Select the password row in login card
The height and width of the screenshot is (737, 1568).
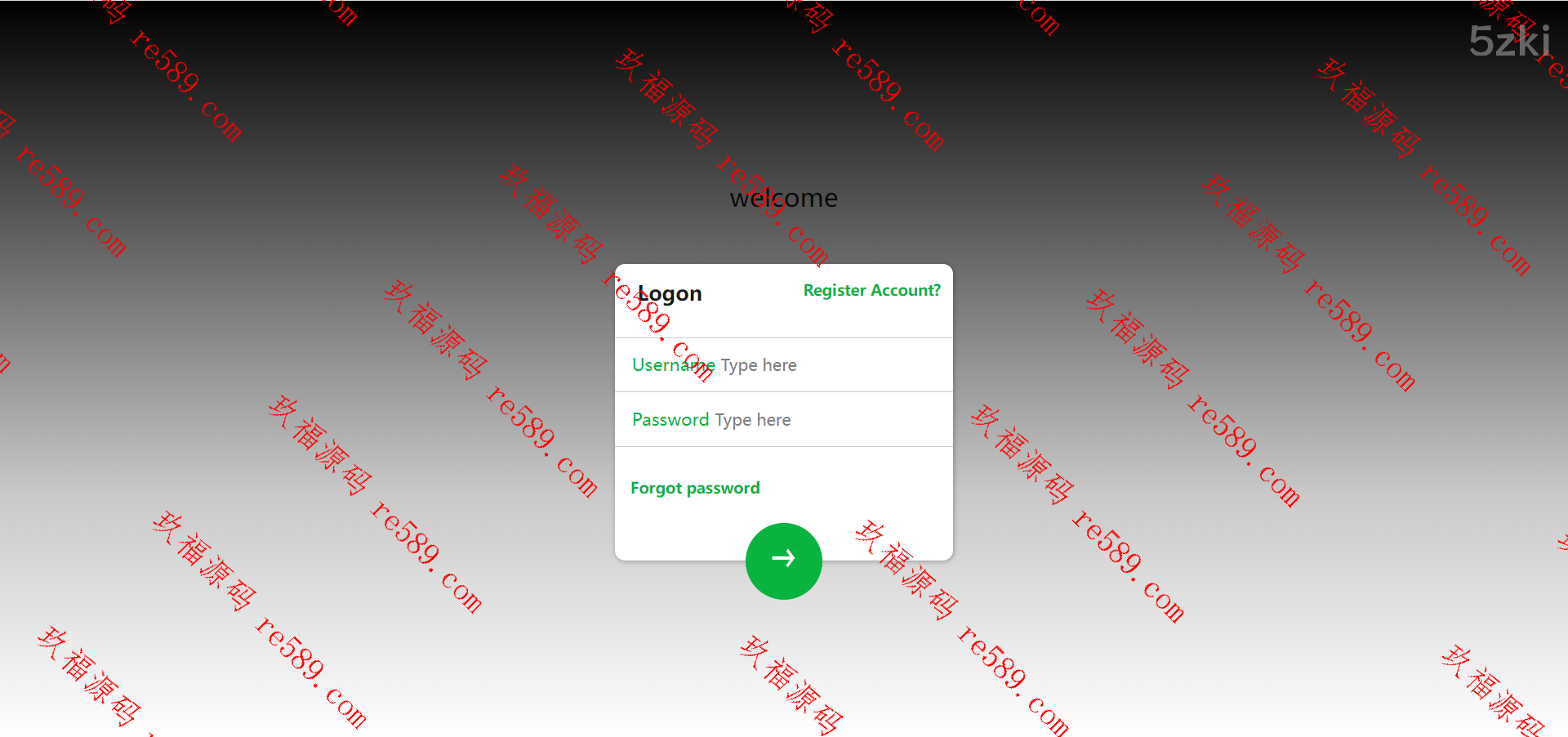point(784,420)
